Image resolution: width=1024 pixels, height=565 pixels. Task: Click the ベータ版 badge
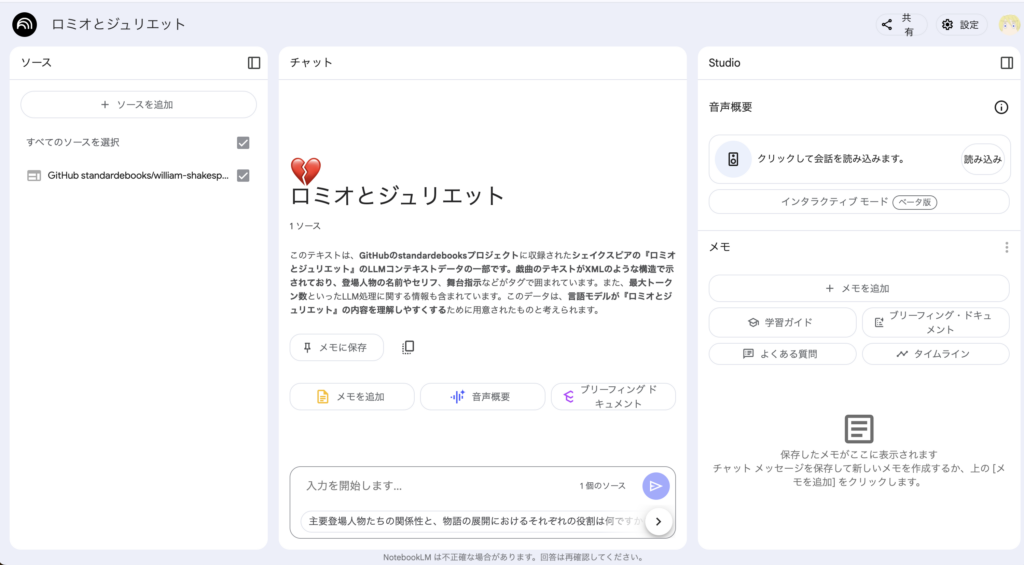[914, 202]
